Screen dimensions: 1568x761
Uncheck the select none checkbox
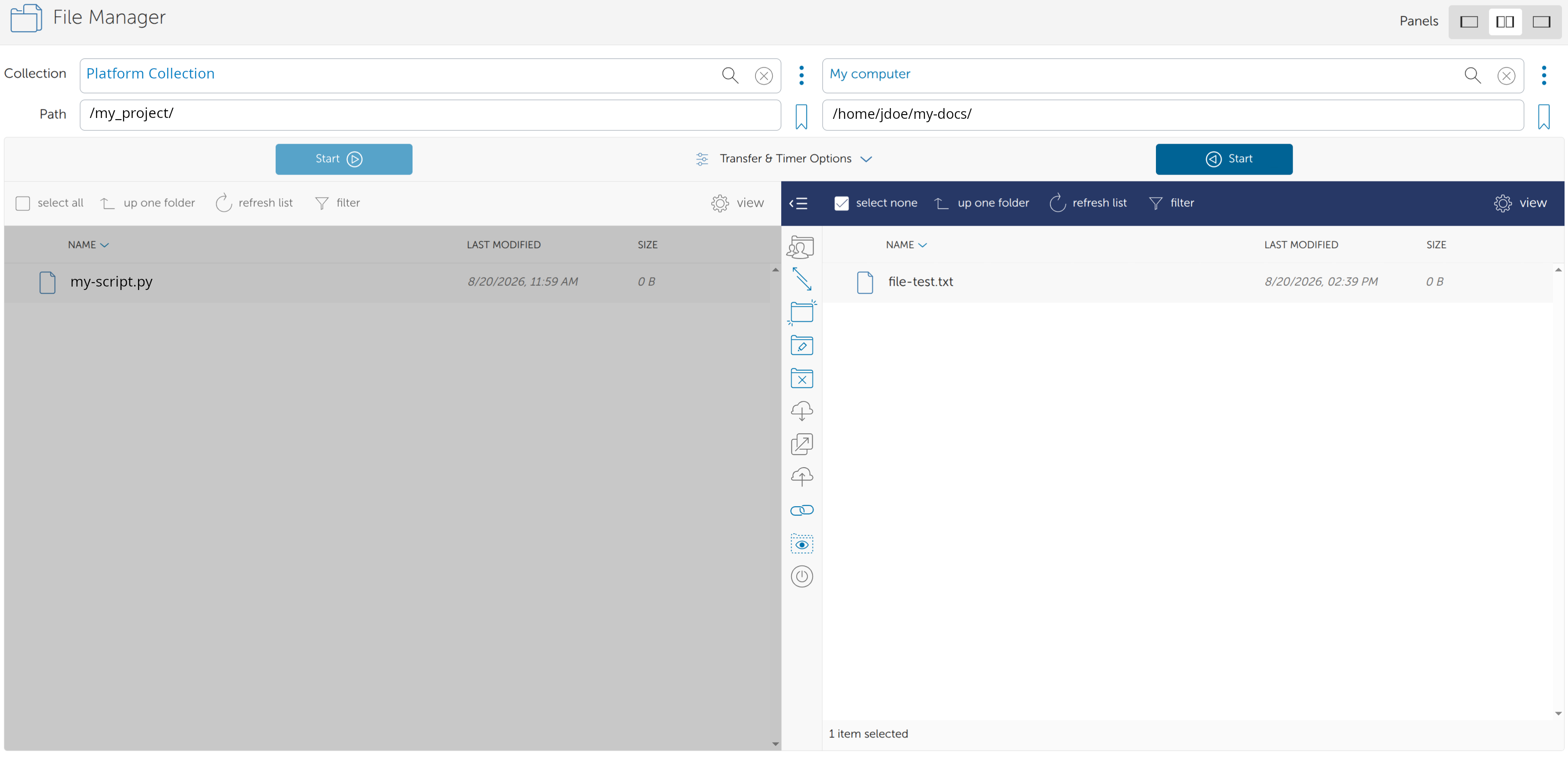(x=841, y=203)
